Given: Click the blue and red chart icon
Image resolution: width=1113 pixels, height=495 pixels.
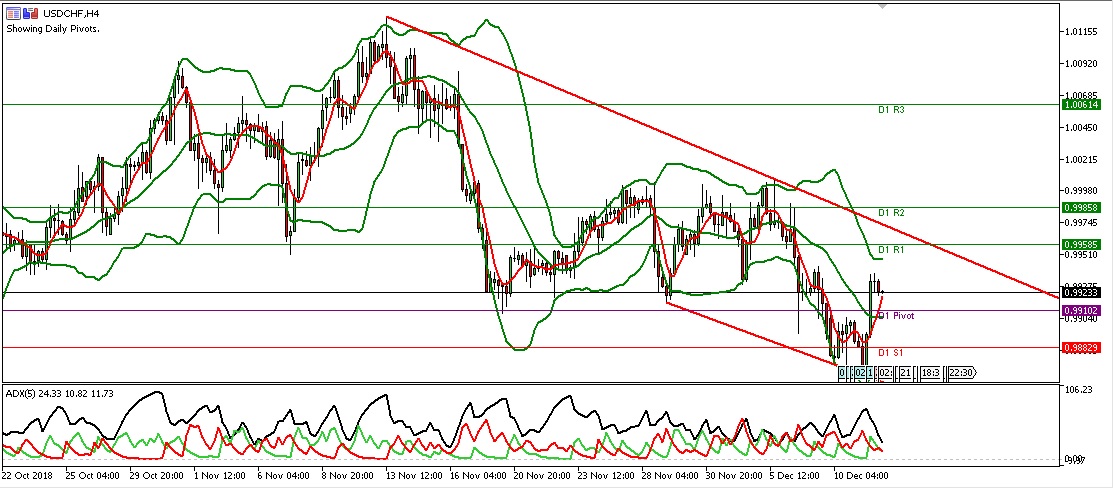Looking at the screenshot, I should (28, 13).
